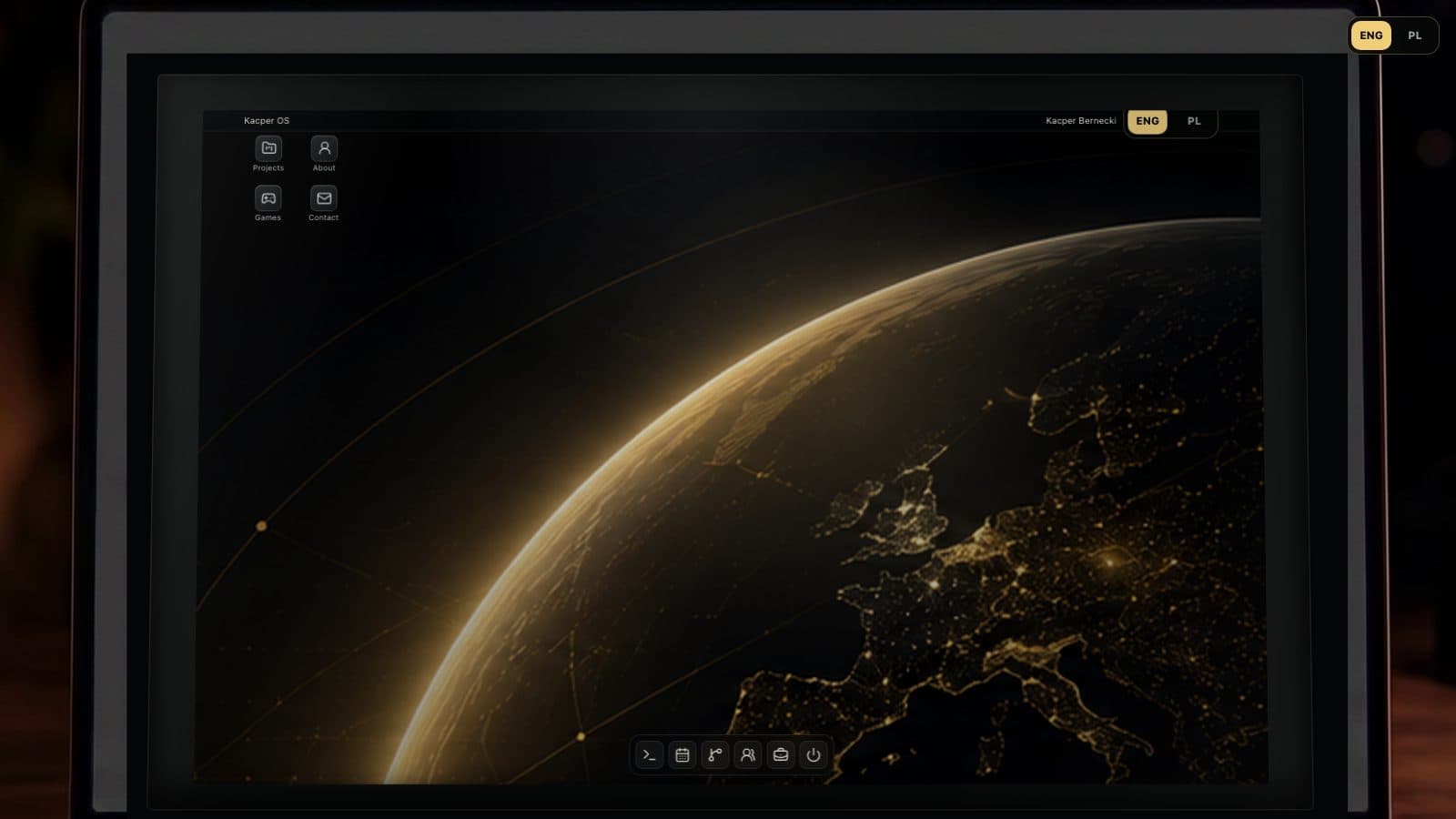Open the users dock icon
This screenshot has width=1456, height=819.
[748, 755]
